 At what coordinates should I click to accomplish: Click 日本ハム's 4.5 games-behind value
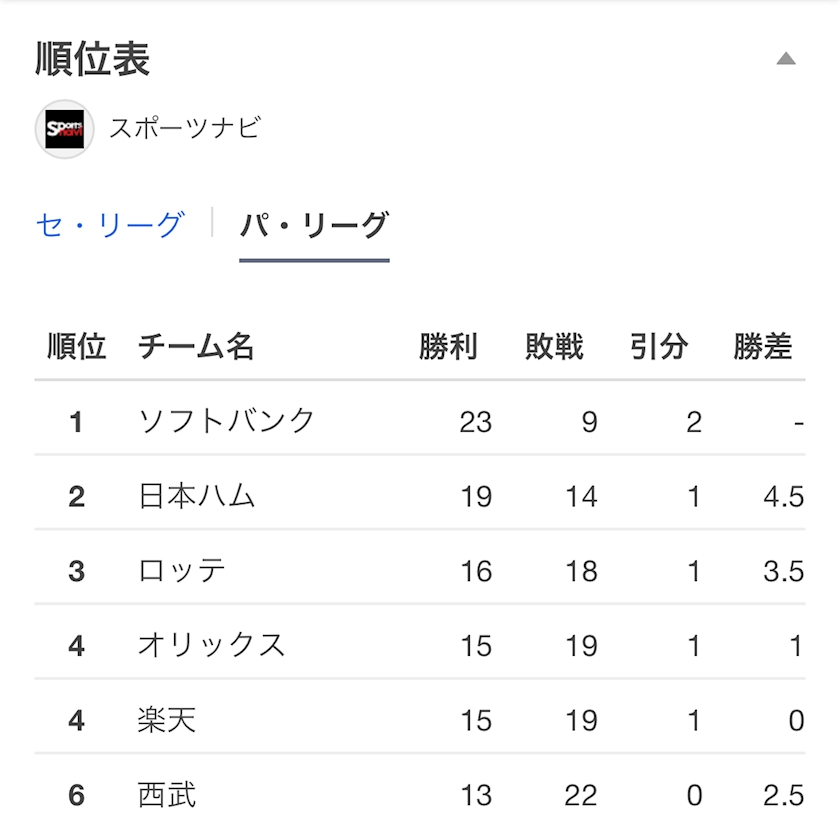[784, 497]
